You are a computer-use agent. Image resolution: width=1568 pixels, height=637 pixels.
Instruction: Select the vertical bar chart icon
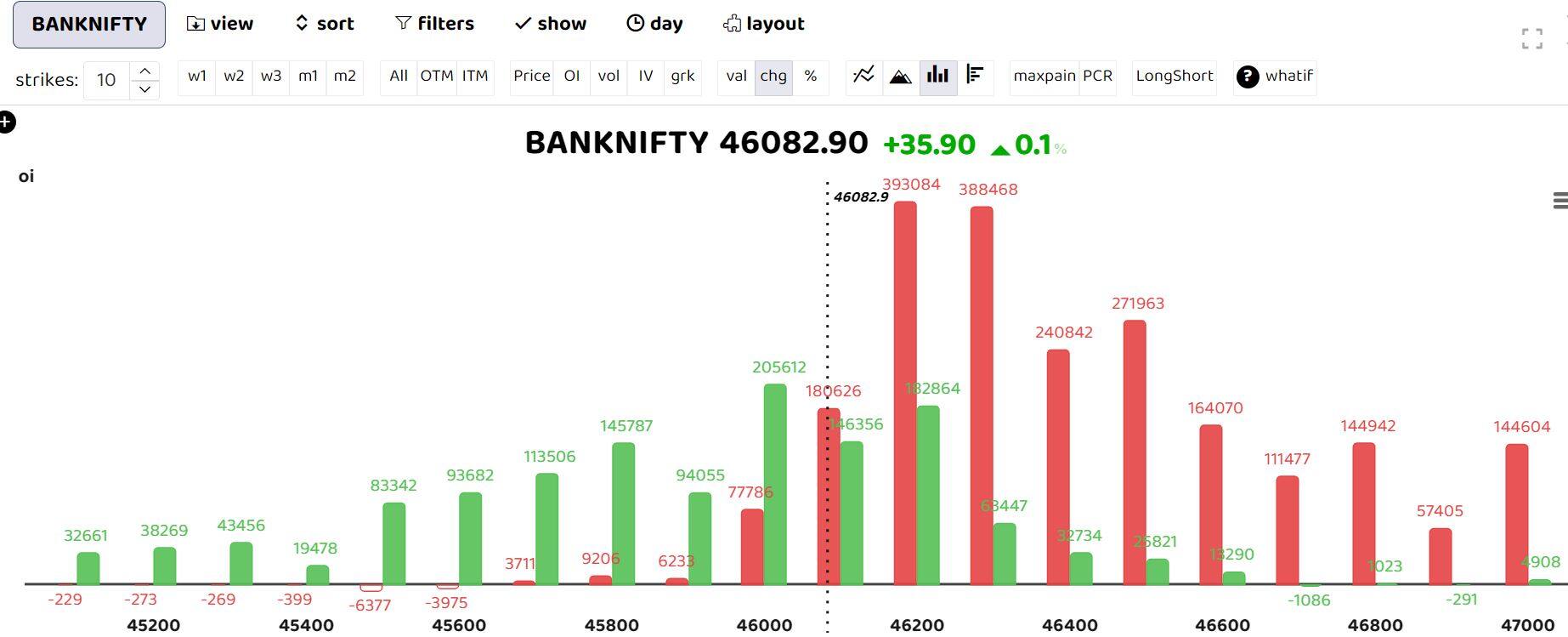tap(937, 76)
